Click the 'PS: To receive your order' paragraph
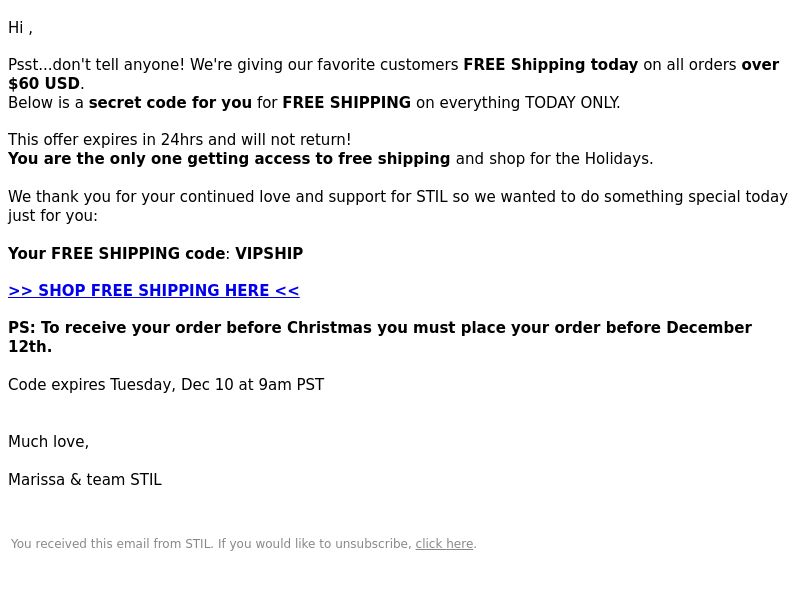Image resolution: width=800 pixels, height=600 pixels. tap(380, 337)
